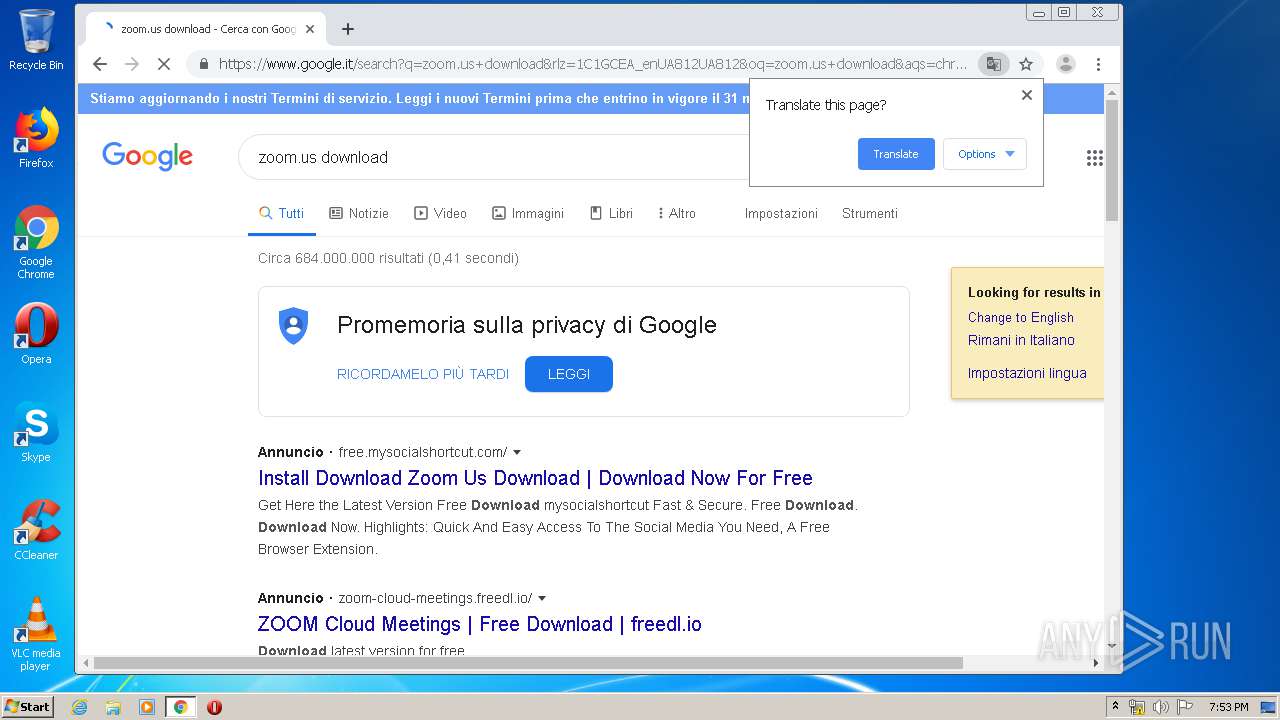Screen dimensions: 1280x720
Task: Click Rimani in Italiano link
Action: point(1021,340)
